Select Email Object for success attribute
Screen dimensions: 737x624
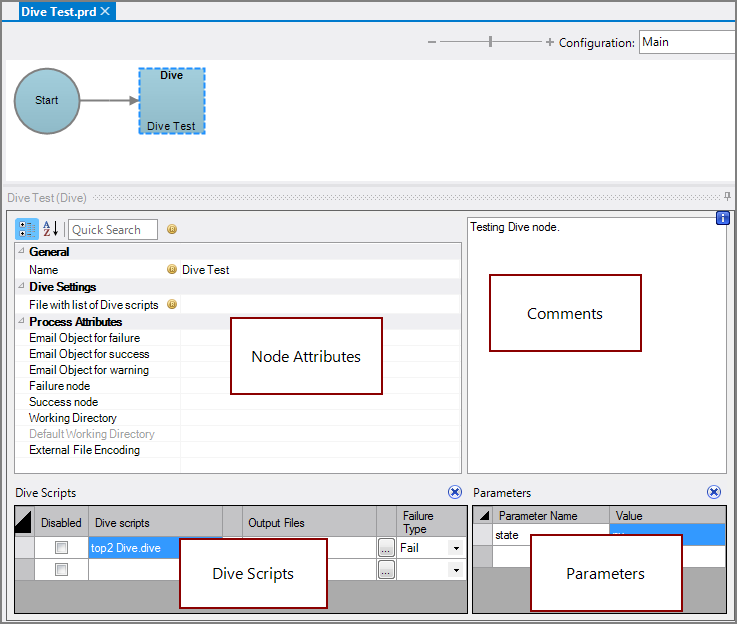pos(89,354)
